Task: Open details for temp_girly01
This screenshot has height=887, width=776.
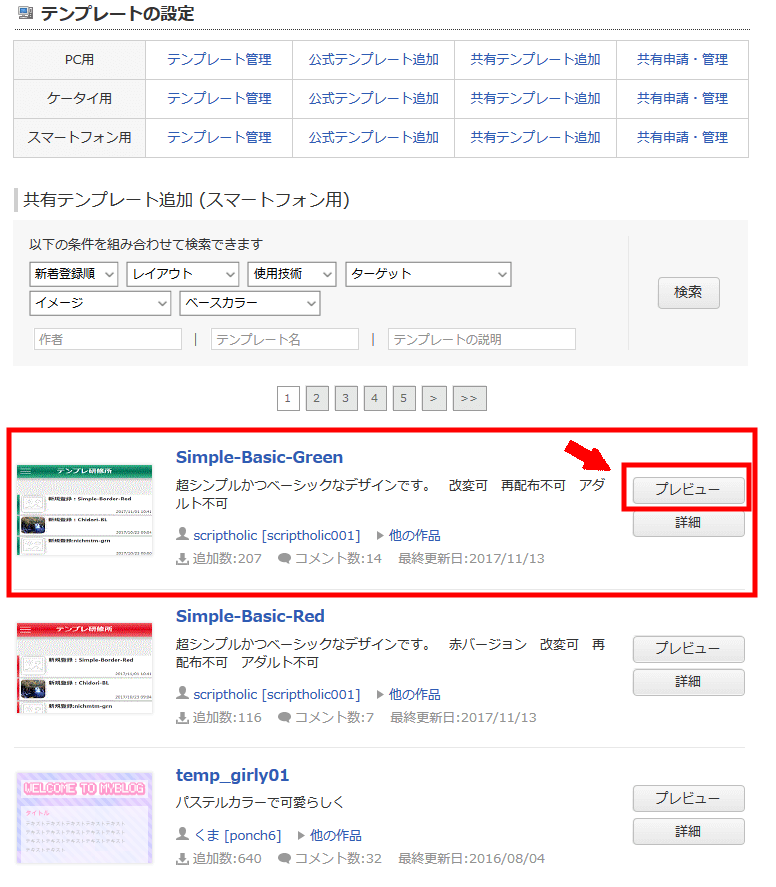Action: pos(688,831)
